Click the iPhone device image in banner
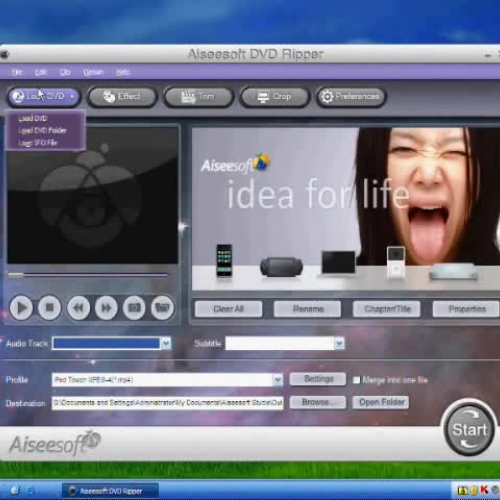This screenshot has width=500, height=500. [224, 260]
